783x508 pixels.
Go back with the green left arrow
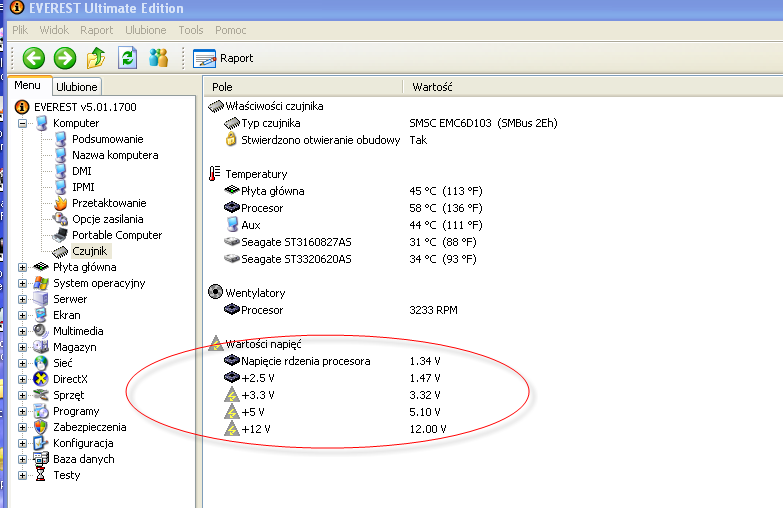(33, 58)
